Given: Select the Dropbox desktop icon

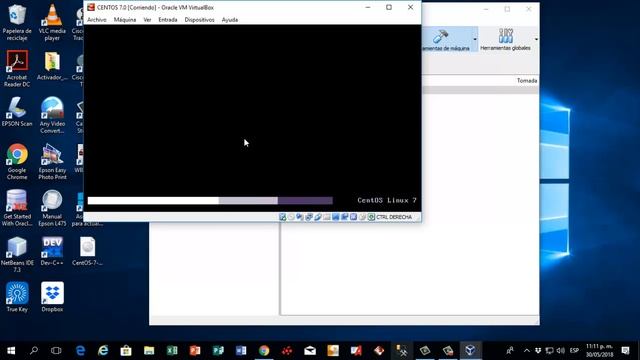Looking at the screenshot, I should 52,297.
